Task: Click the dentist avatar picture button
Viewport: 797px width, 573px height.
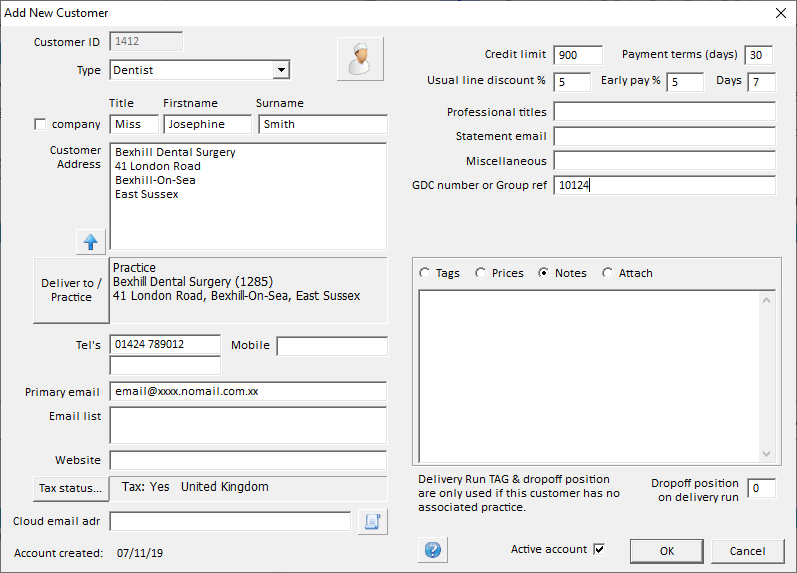Action: pos(360,59)
